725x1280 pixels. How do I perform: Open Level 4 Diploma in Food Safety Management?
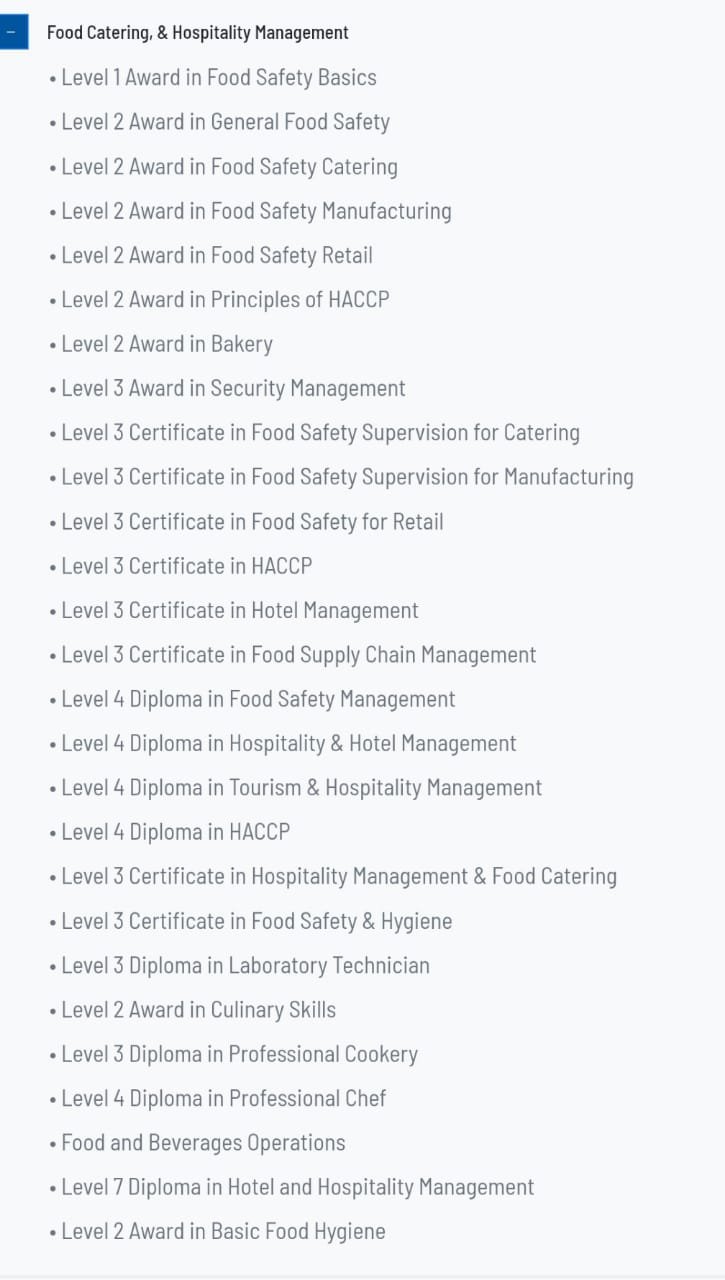click(259, 699)
